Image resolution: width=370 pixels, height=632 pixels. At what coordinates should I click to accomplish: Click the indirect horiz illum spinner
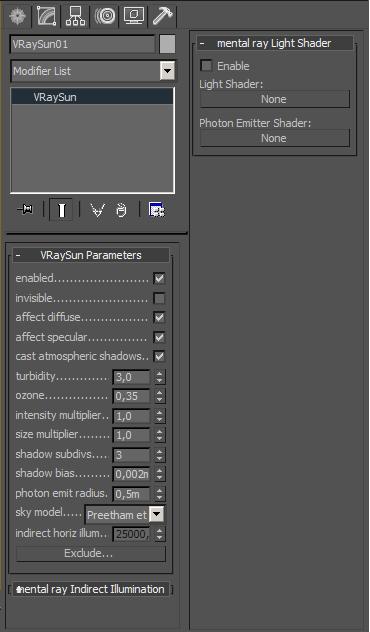point(160,534)
